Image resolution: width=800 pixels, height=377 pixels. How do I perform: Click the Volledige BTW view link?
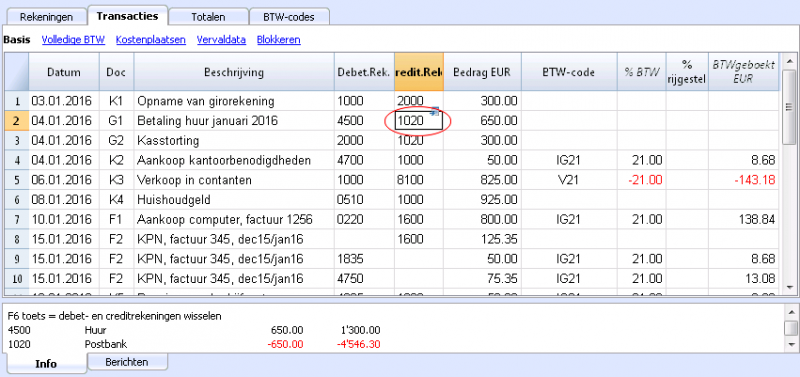point(73,40)
